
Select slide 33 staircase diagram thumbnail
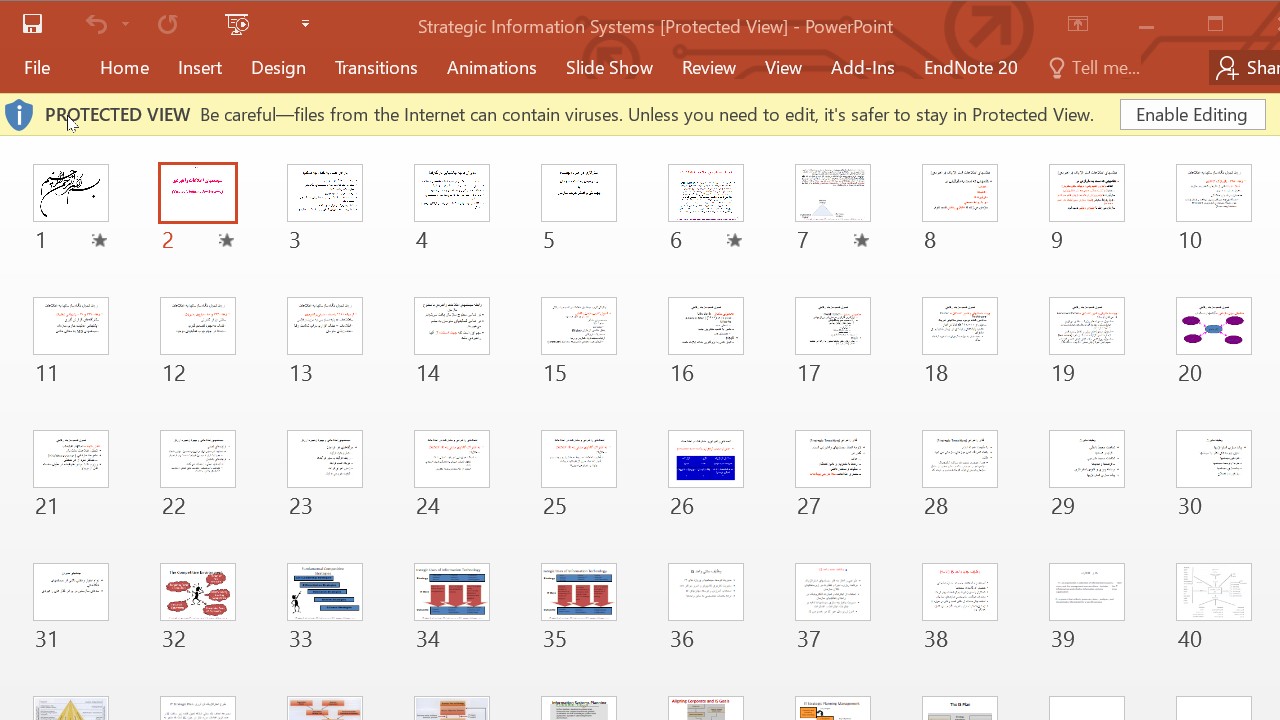point(325,592)
